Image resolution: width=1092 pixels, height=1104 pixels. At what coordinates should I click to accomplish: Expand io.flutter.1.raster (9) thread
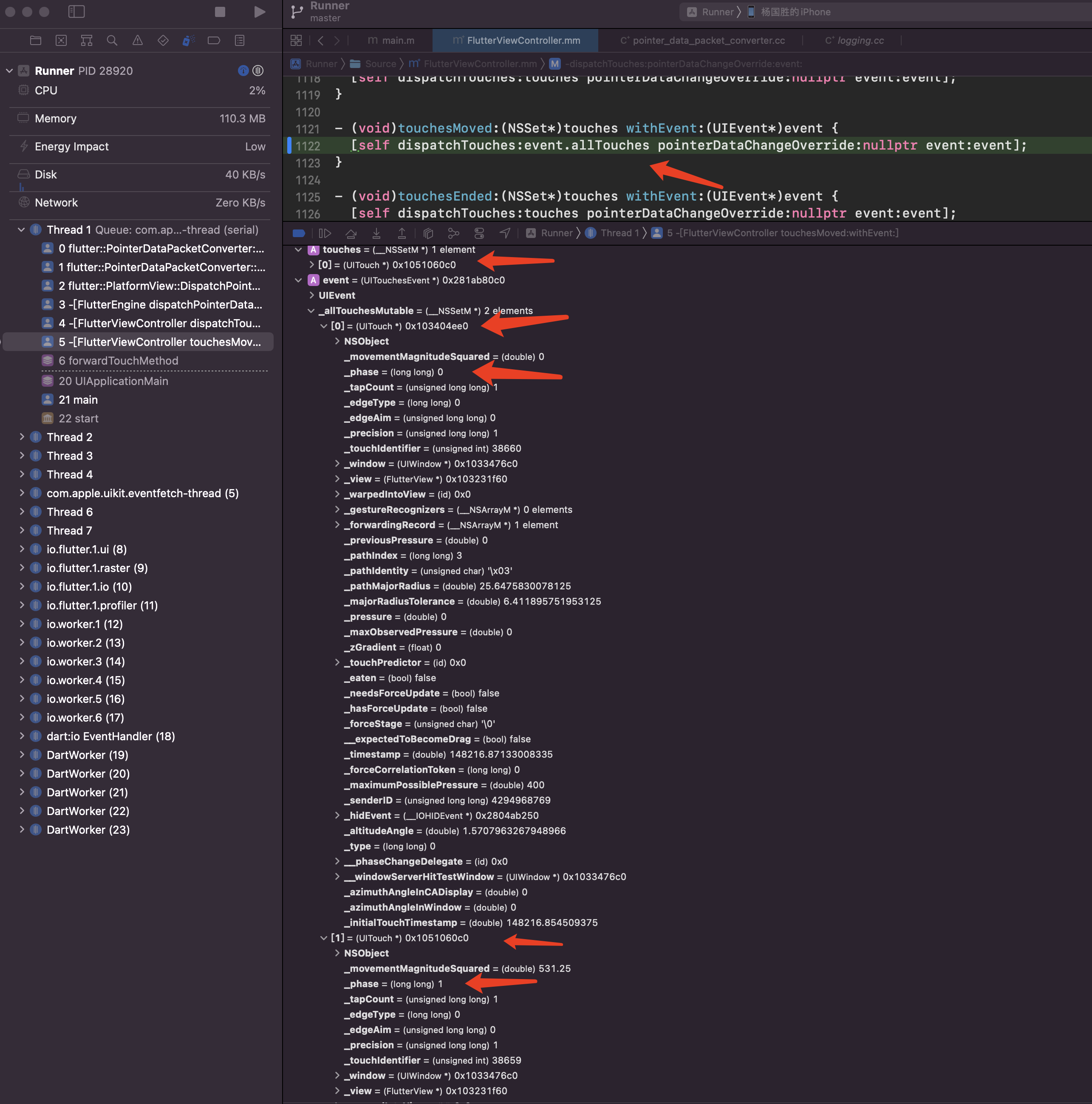pos(21,568)
